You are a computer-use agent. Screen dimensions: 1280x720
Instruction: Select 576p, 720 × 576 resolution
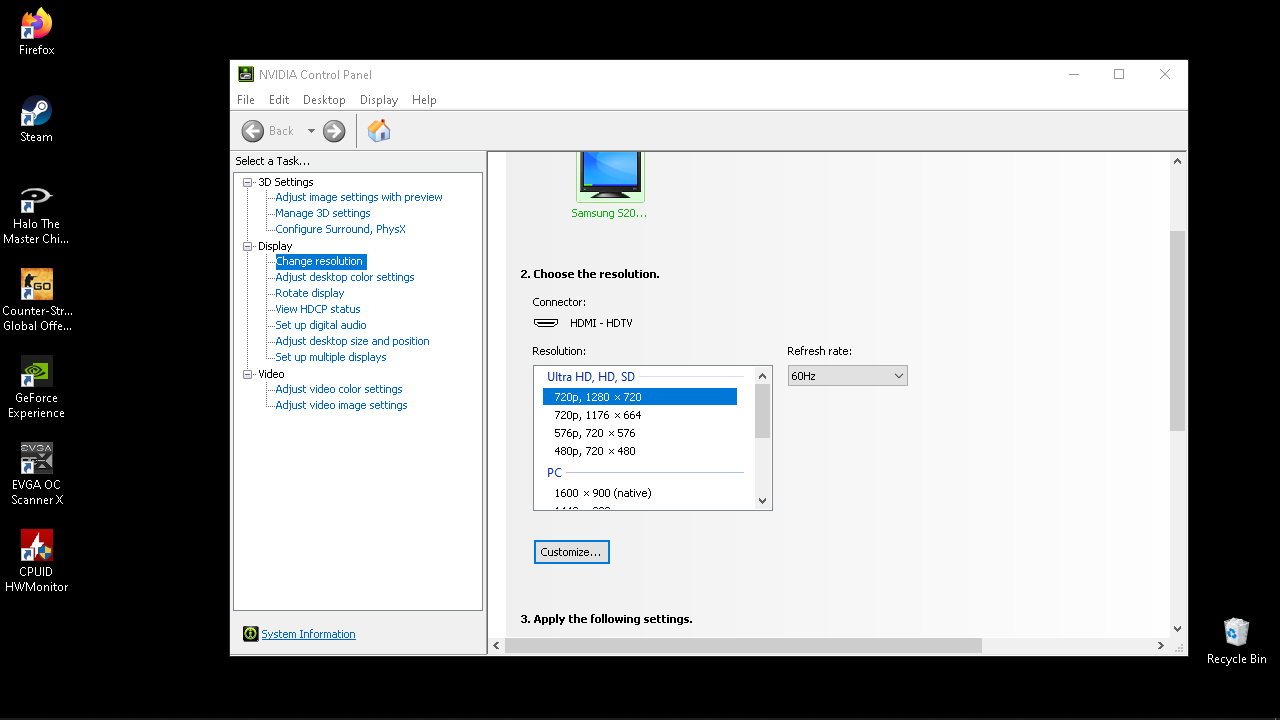640,433
